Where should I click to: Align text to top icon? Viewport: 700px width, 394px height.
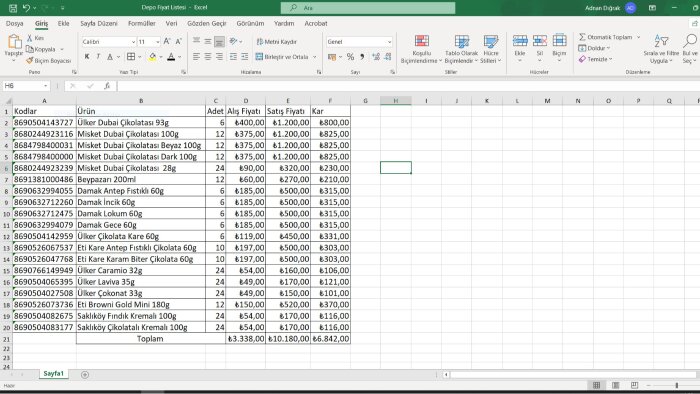point(196,41)
